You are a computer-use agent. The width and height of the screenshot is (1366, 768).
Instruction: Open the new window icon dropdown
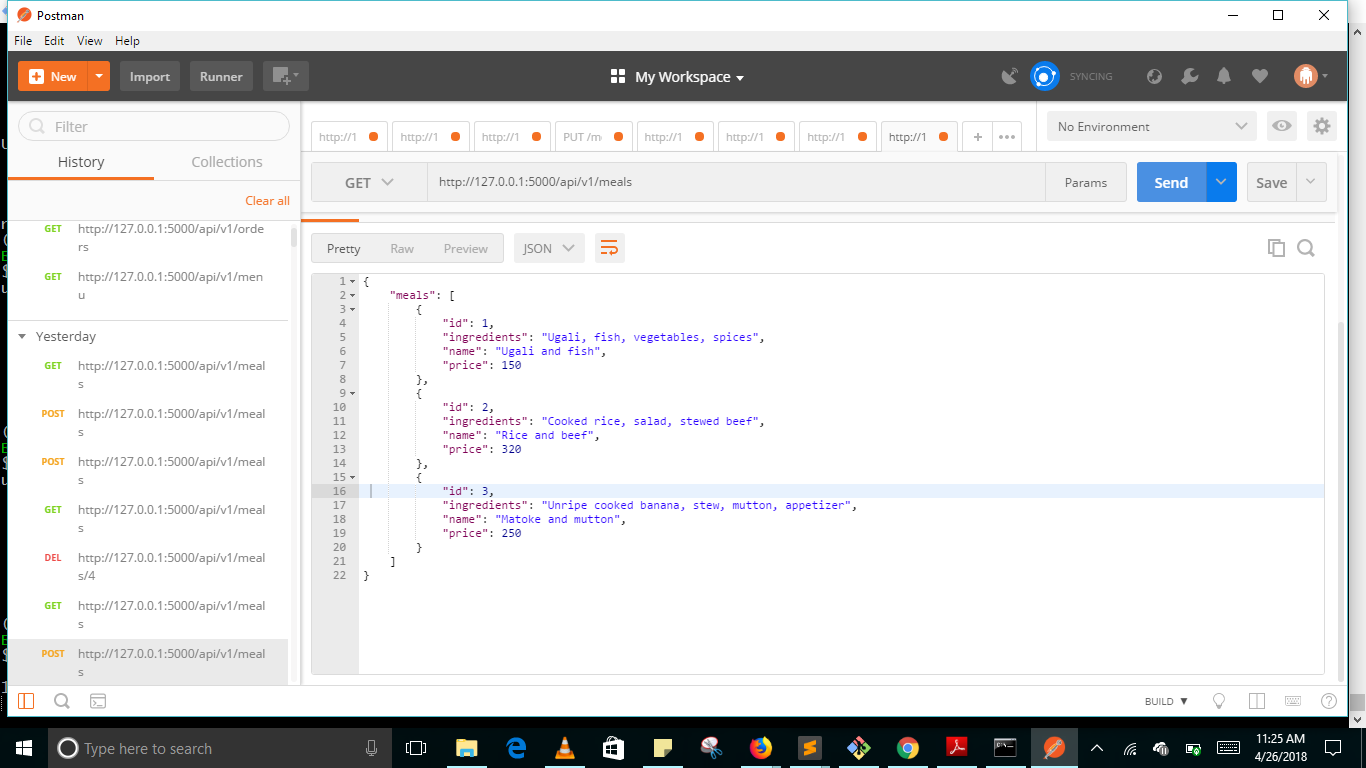(286, 76)
